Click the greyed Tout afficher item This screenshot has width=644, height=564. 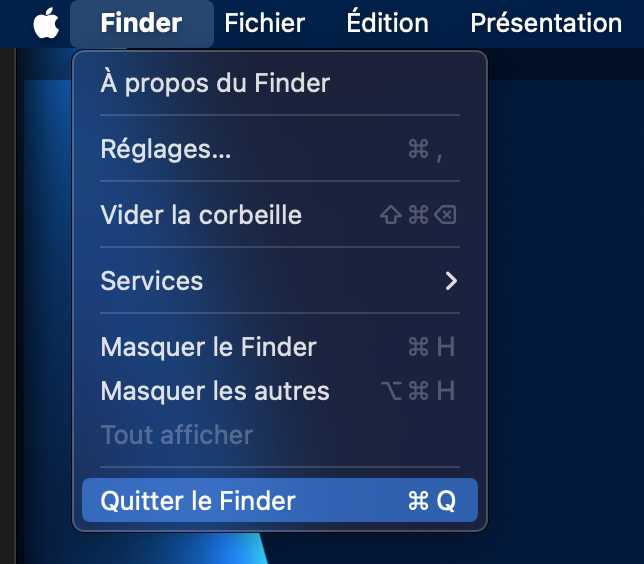tap(176, 435)
